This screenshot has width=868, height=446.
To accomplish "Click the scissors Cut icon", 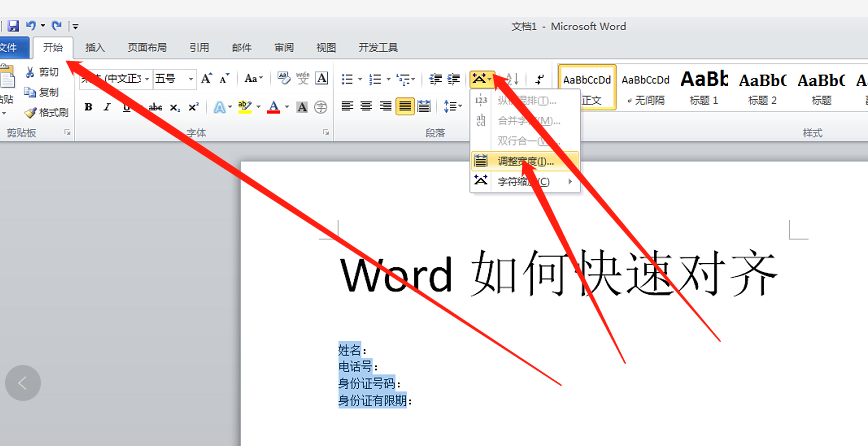I will [30, 72].
